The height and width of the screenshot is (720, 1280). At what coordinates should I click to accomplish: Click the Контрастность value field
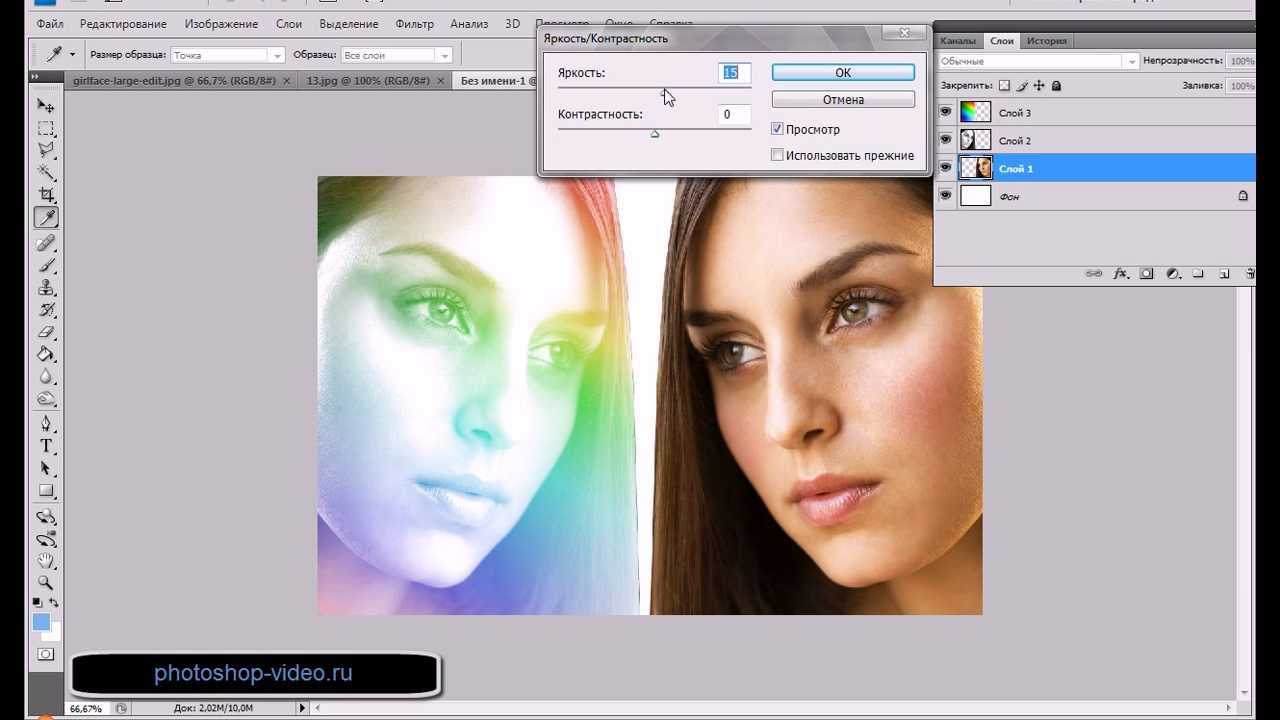(x=733, y=114)
